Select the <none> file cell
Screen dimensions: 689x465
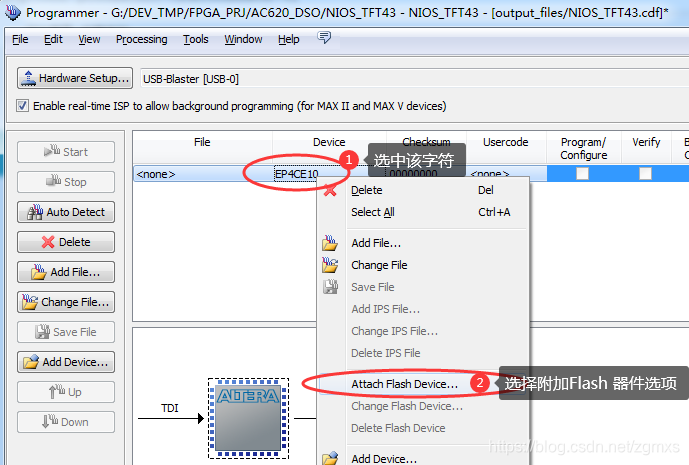tap(202, 174)
